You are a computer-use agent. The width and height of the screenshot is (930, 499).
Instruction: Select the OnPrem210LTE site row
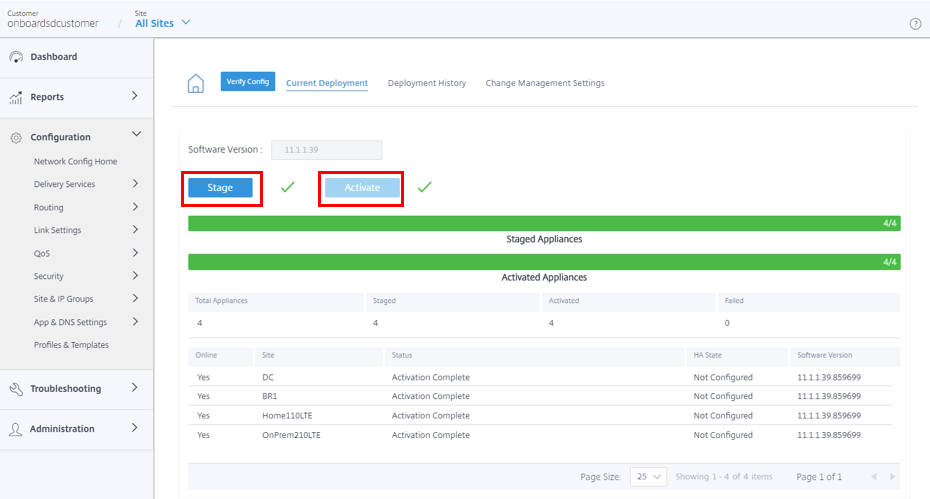click(x=540, y=435)
